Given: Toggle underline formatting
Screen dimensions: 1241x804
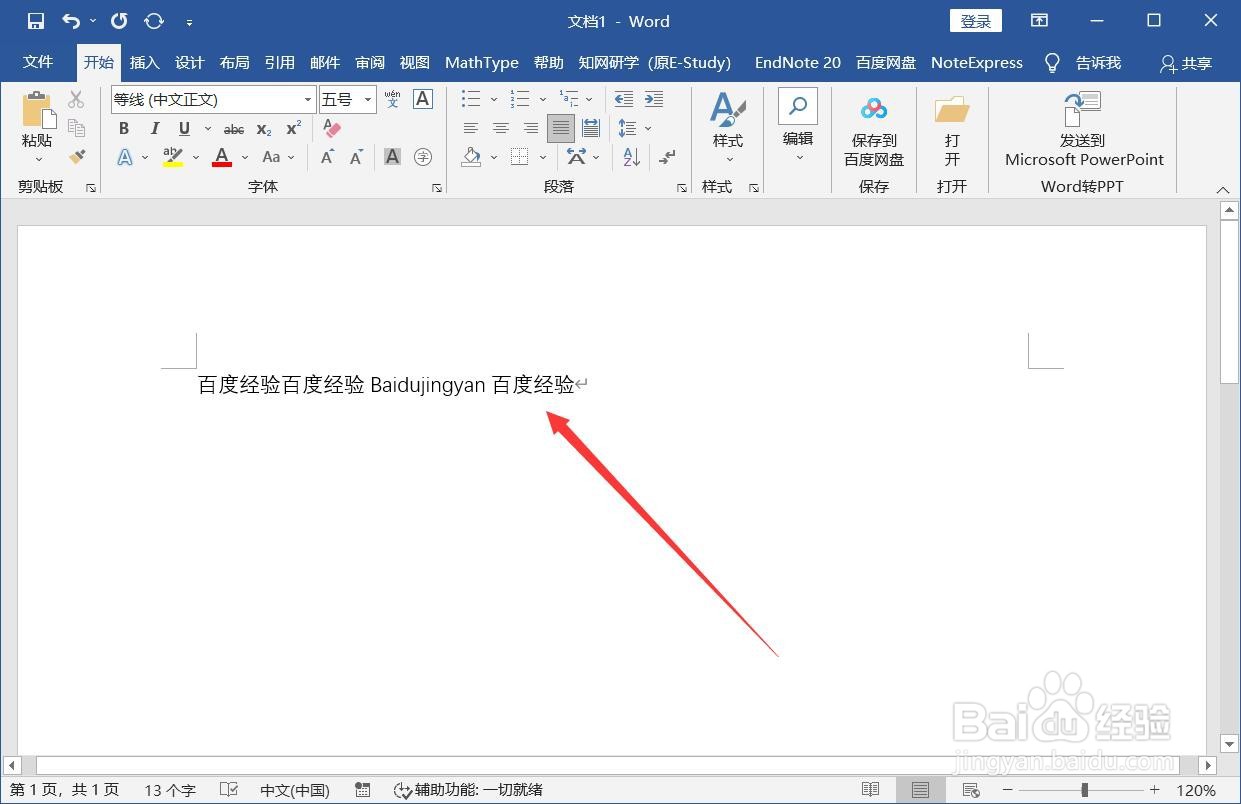Looking at the screenshot, I should (x=184, y=128).
